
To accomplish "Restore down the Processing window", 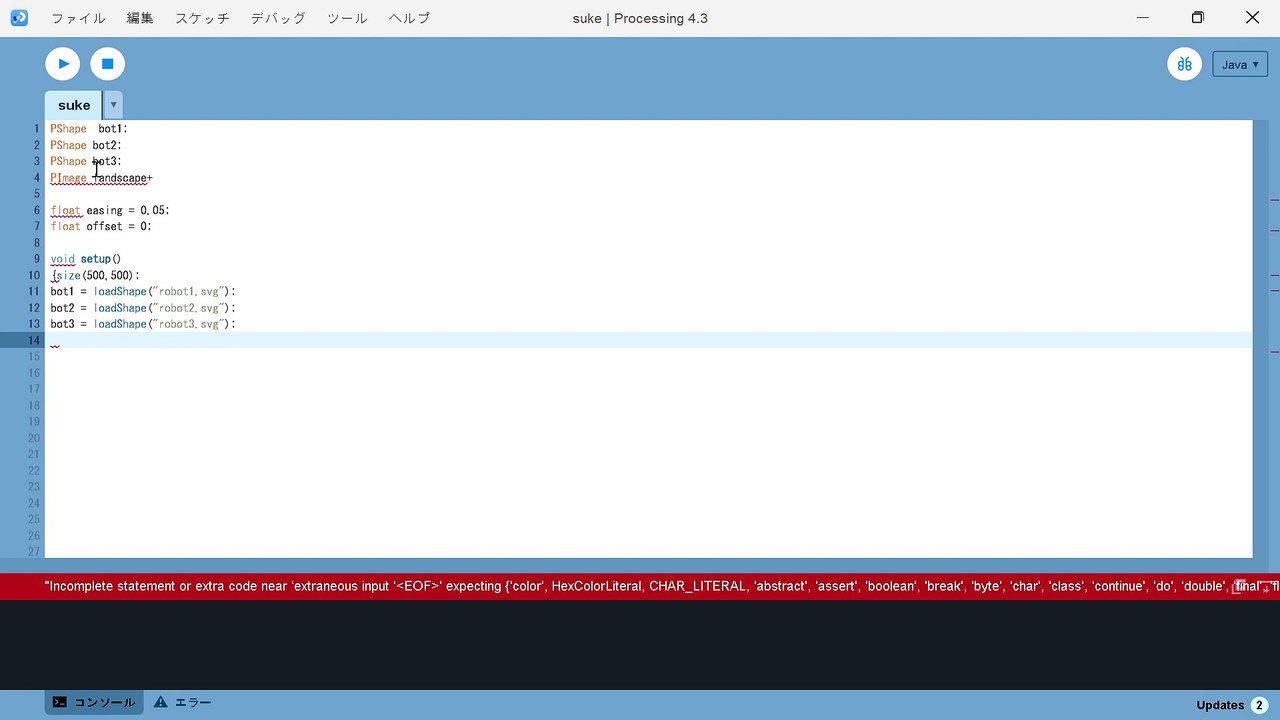I will tap(1197, 18).
